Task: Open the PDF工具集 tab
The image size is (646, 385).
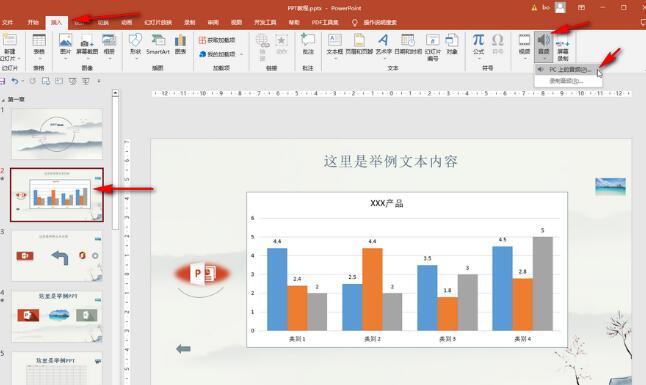Action: (x=325, y=23)
